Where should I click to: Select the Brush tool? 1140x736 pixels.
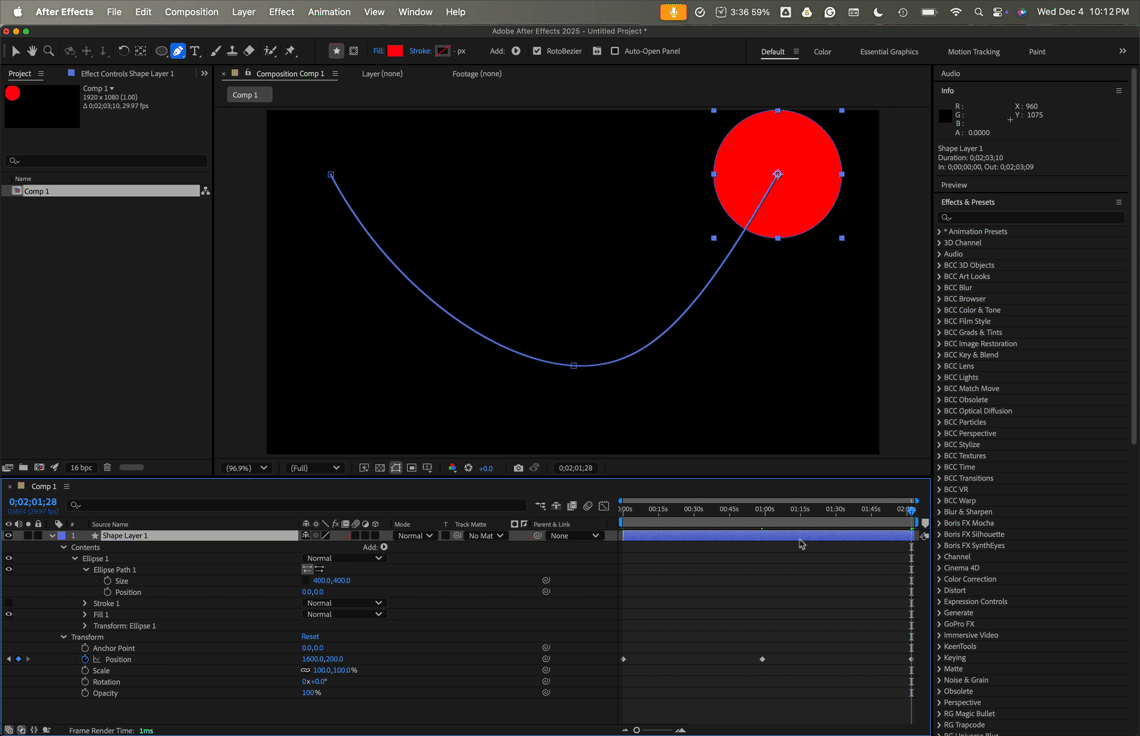pos(216,51)
